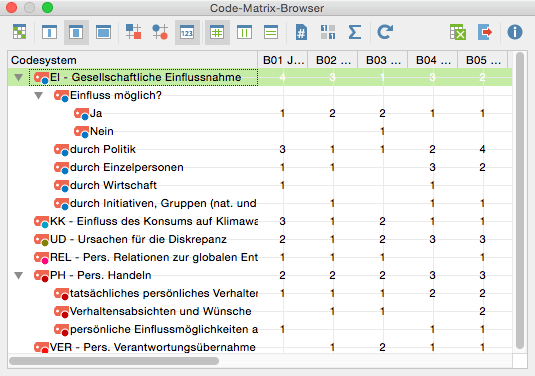Select the B04 column header

coord(432,60)
